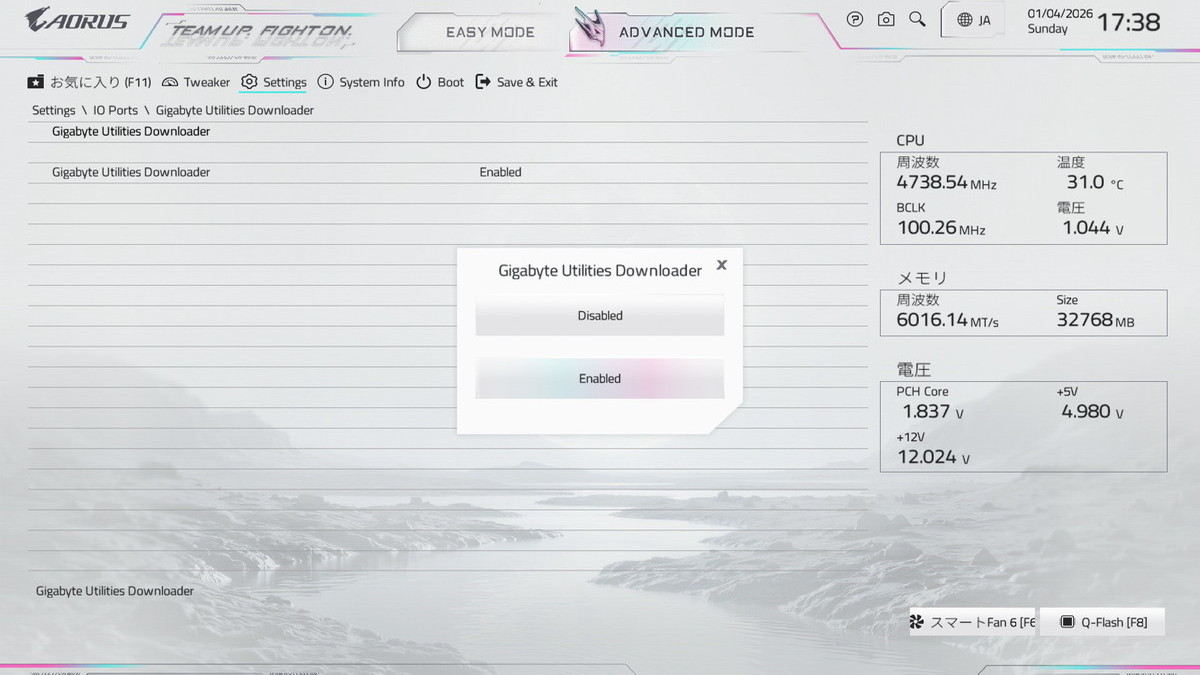The width and height of the screenshot is (1200, 675).
Task: Select Enabled in the popup
Action: click(x=600, y=379)
